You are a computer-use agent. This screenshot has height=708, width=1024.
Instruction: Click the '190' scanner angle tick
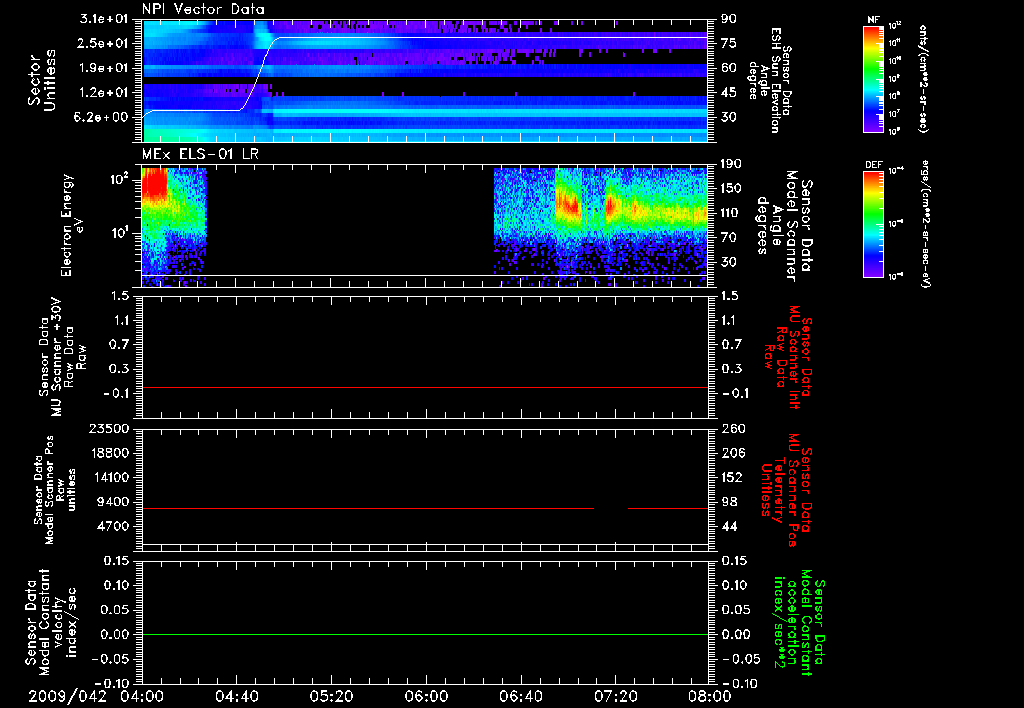(731, 164)
